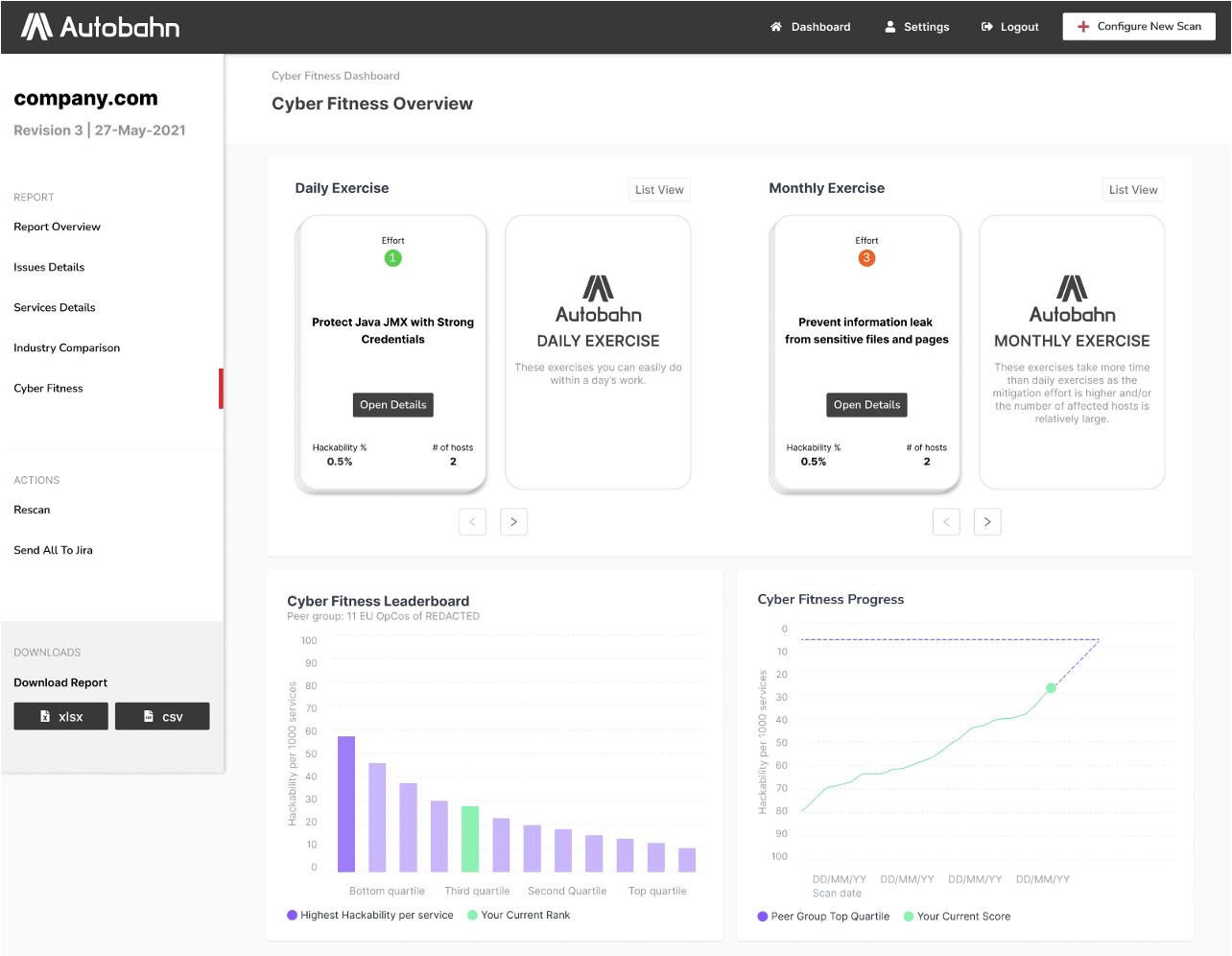
Task: Switch Monthly Exercise to List View
Action: 1133,190
